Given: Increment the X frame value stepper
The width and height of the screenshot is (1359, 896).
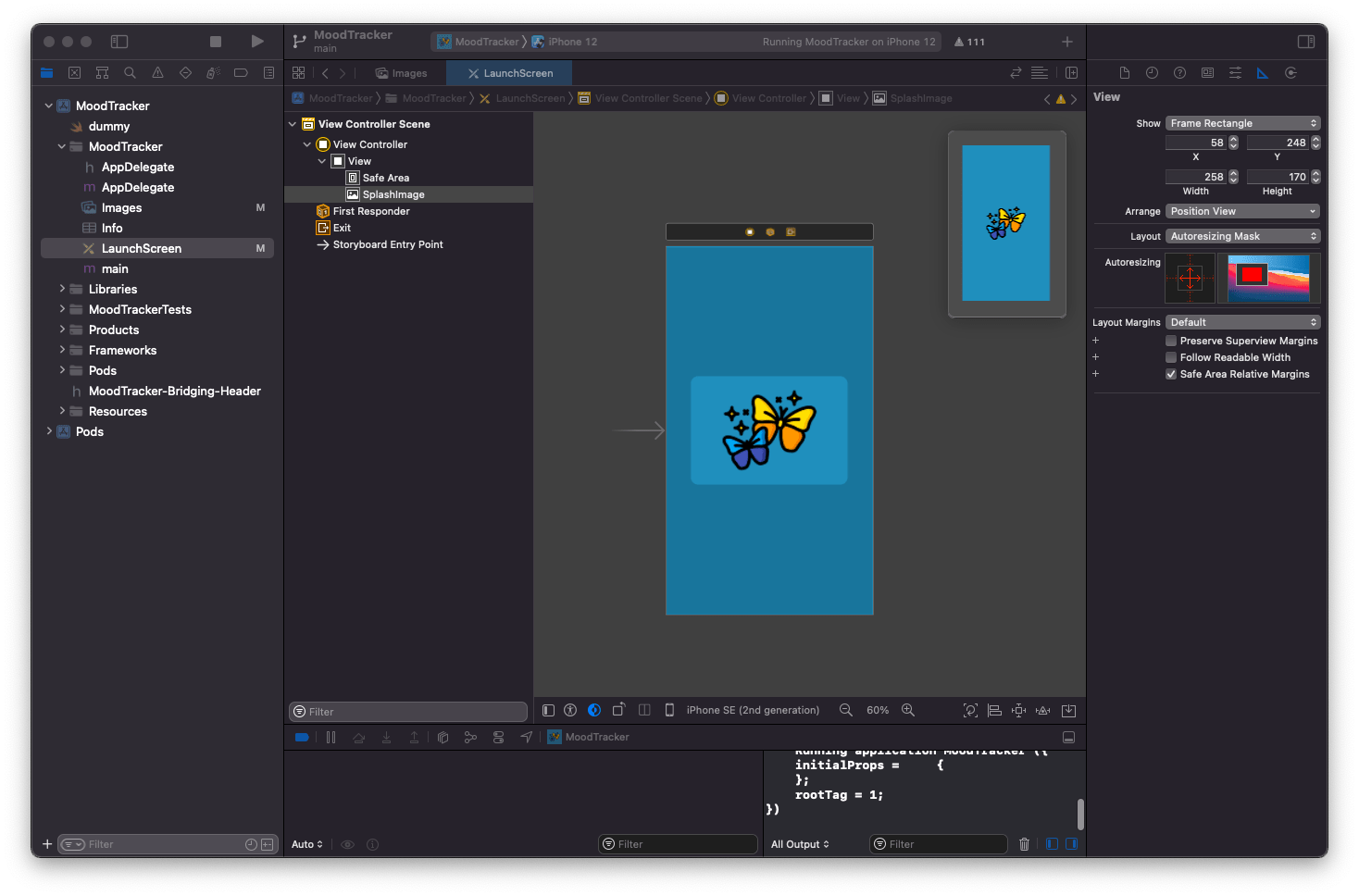Looking at the screenshot, I should (x=1232, y=139).
